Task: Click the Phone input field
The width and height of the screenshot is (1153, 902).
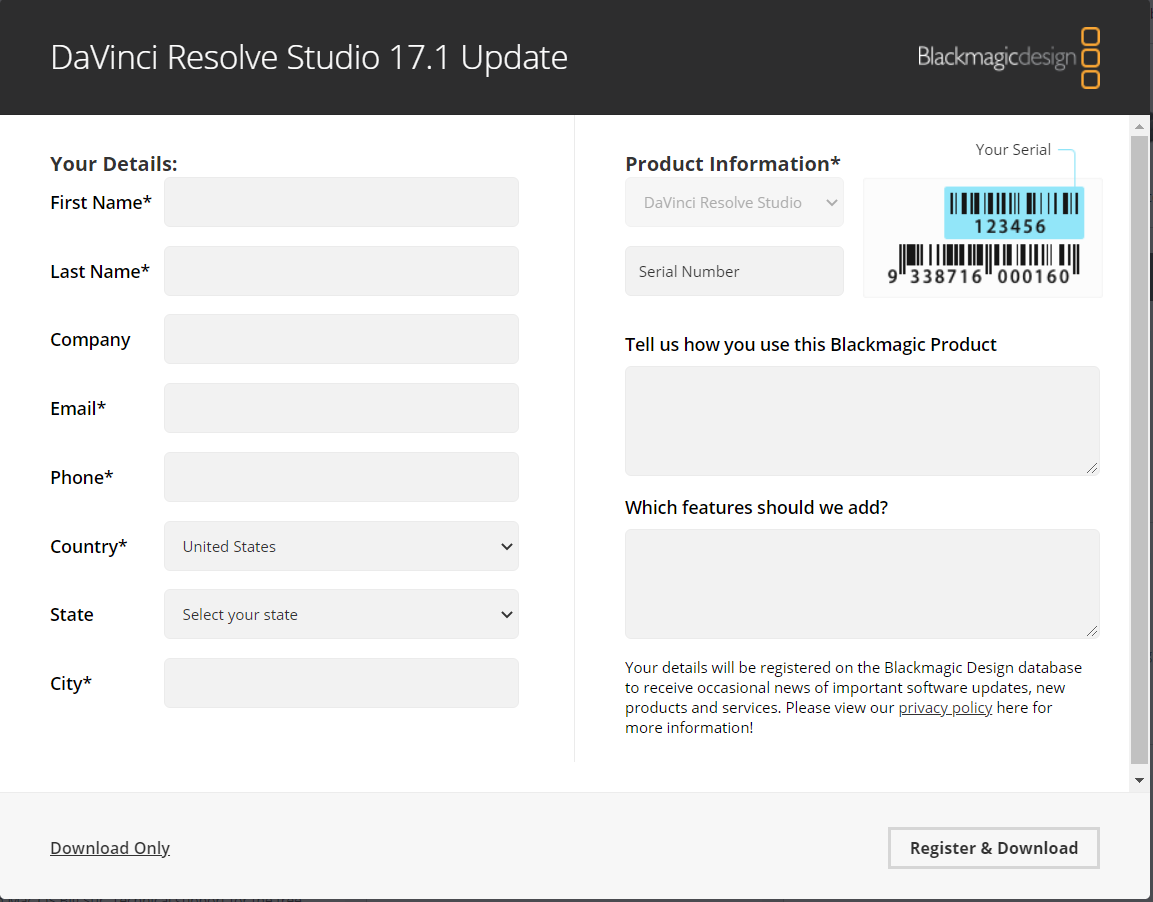Action: (x=341, y=477)
